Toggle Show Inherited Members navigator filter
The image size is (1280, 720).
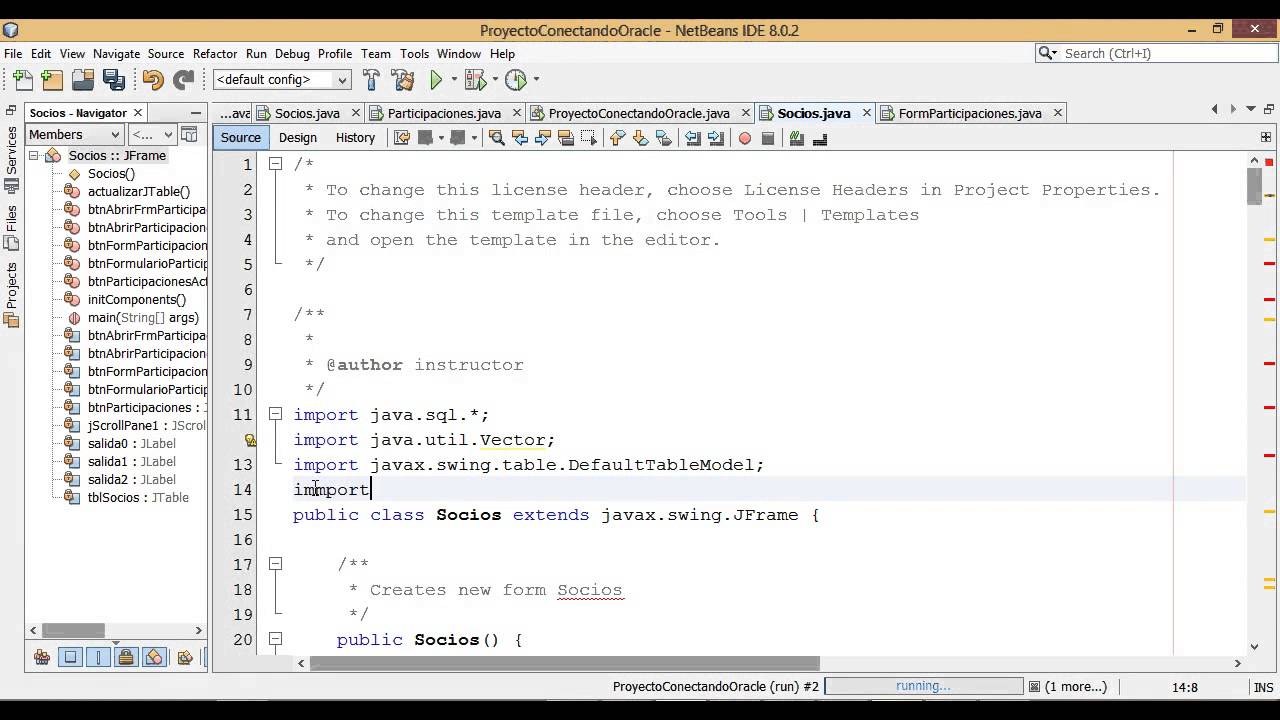click(x=41, y=657)
